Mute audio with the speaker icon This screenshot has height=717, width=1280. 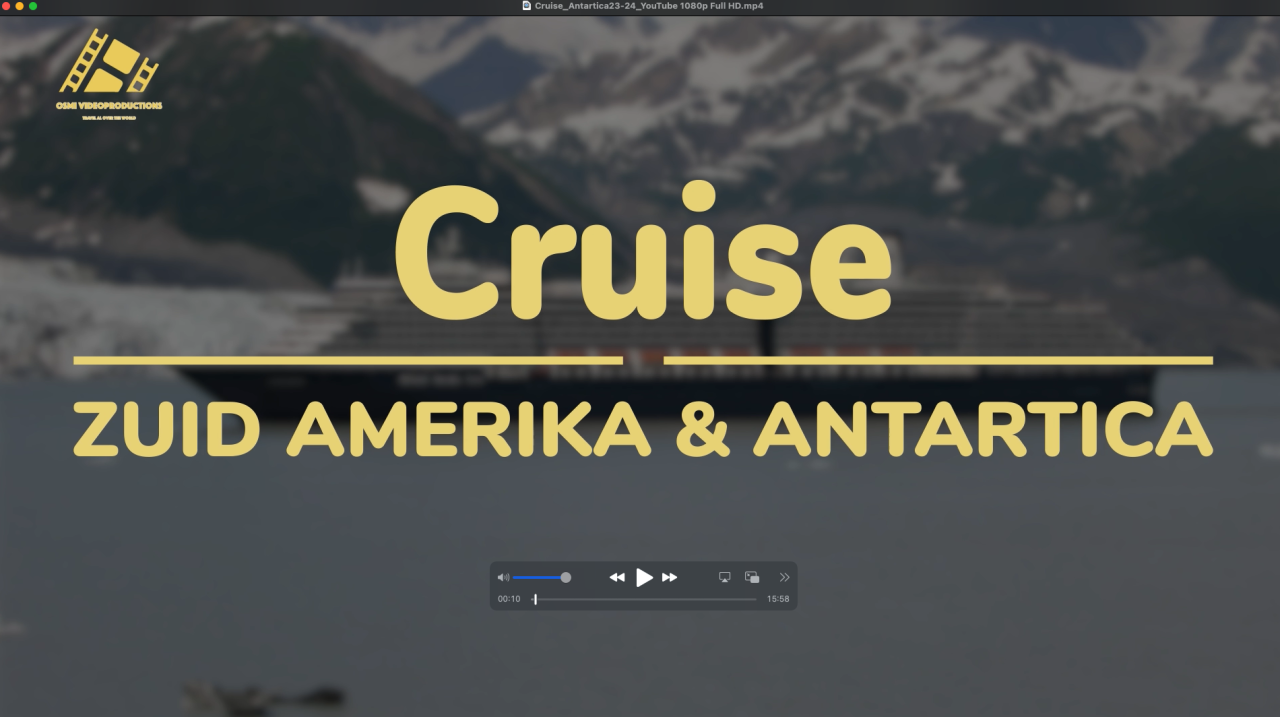click(503, 577)
